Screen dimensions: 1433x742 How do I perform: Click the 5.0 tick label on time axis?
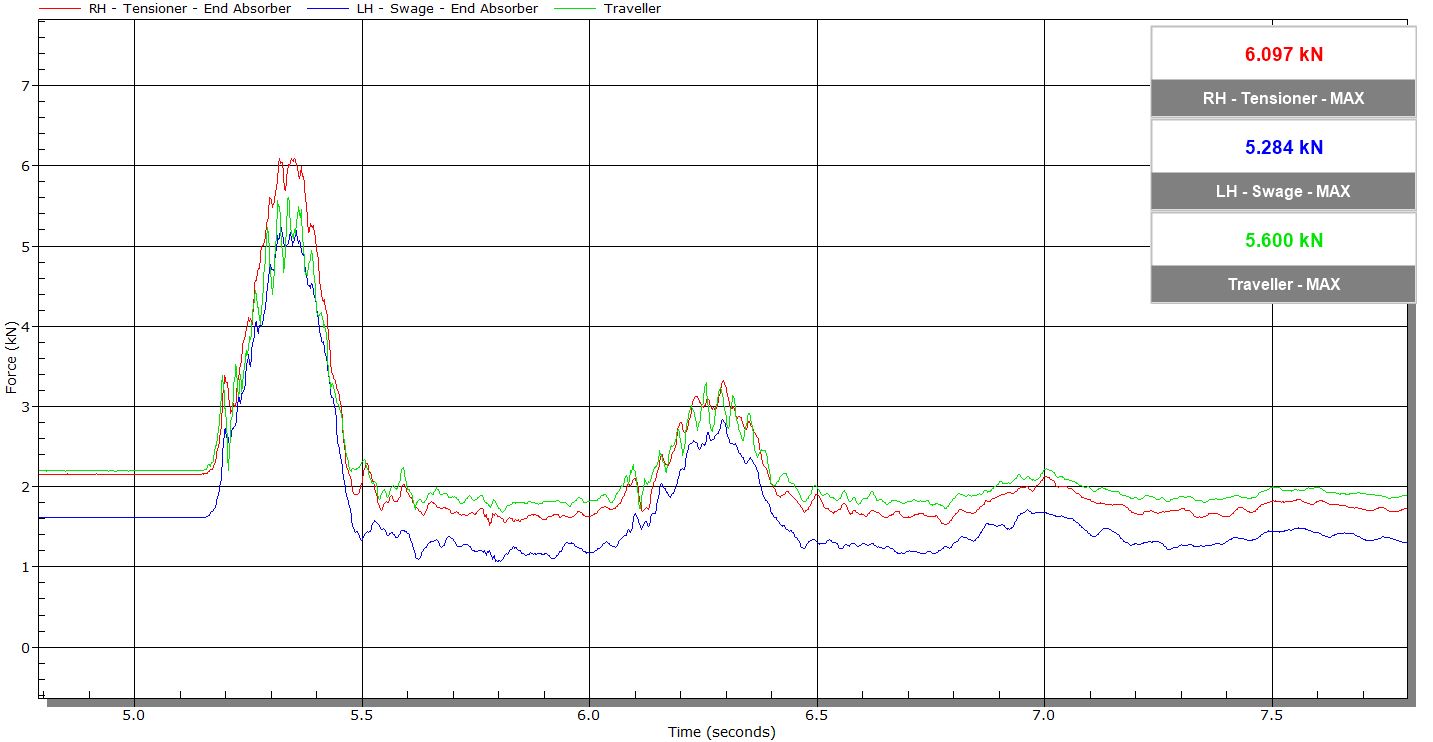[134, 715]
